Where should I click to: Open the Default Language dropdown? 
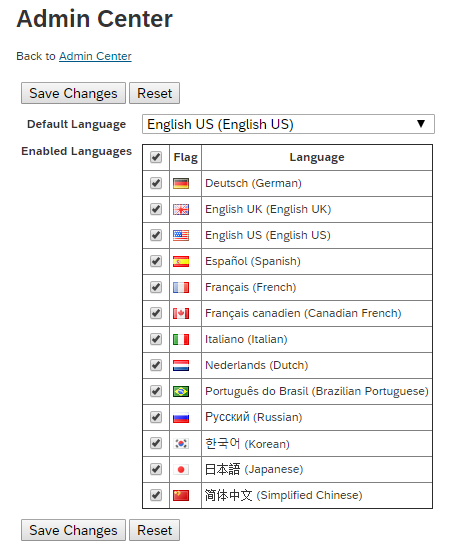click(288, 124)
